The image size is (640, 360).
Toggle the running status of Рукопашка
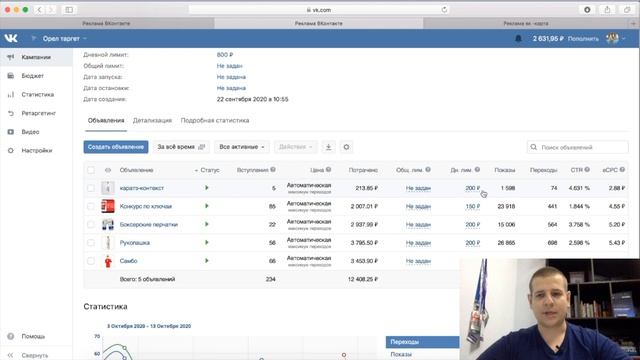pos(207,242)
